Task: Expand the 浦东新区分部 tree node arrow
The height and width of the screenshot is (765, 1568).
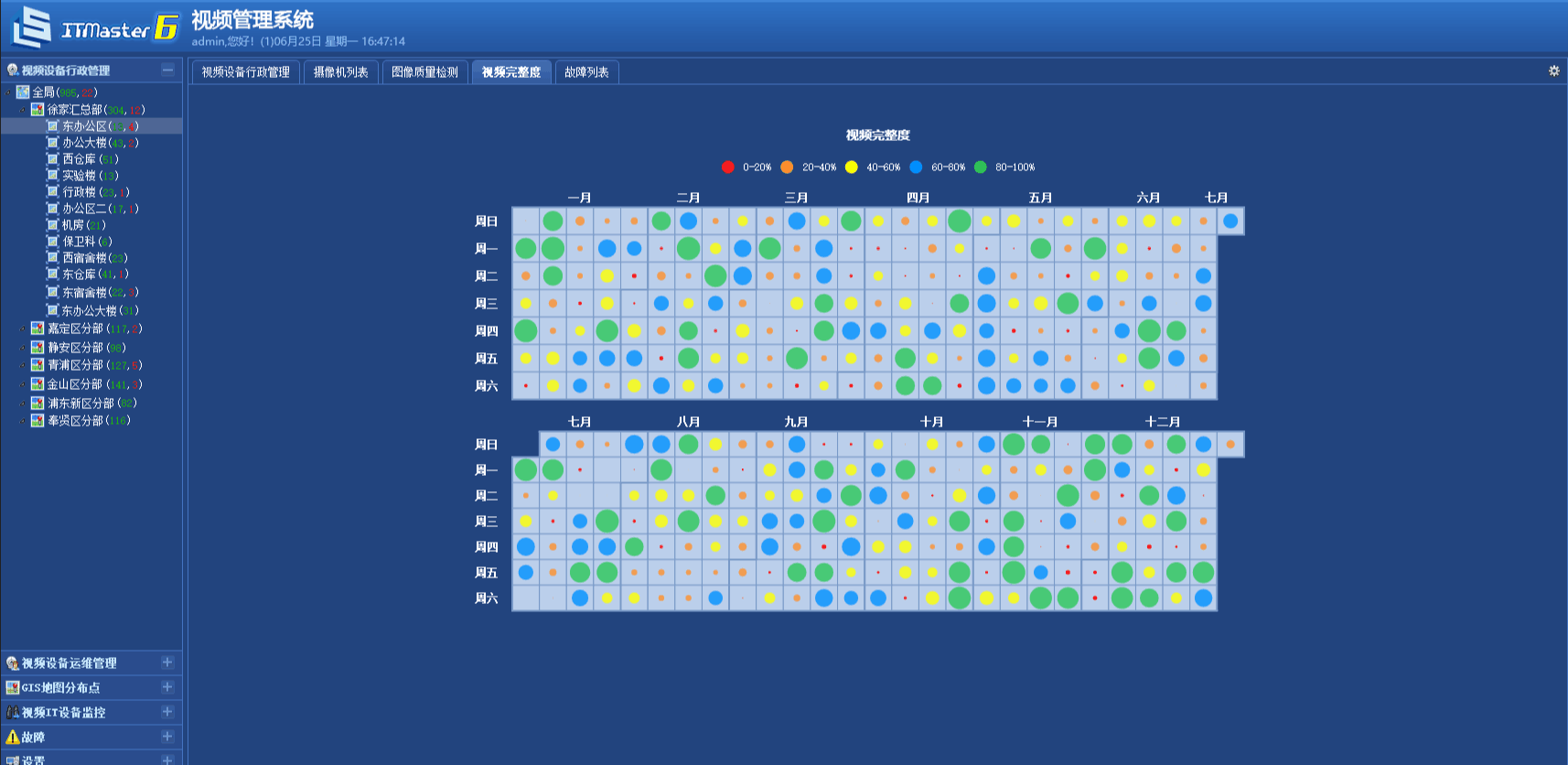Action: 23,403
